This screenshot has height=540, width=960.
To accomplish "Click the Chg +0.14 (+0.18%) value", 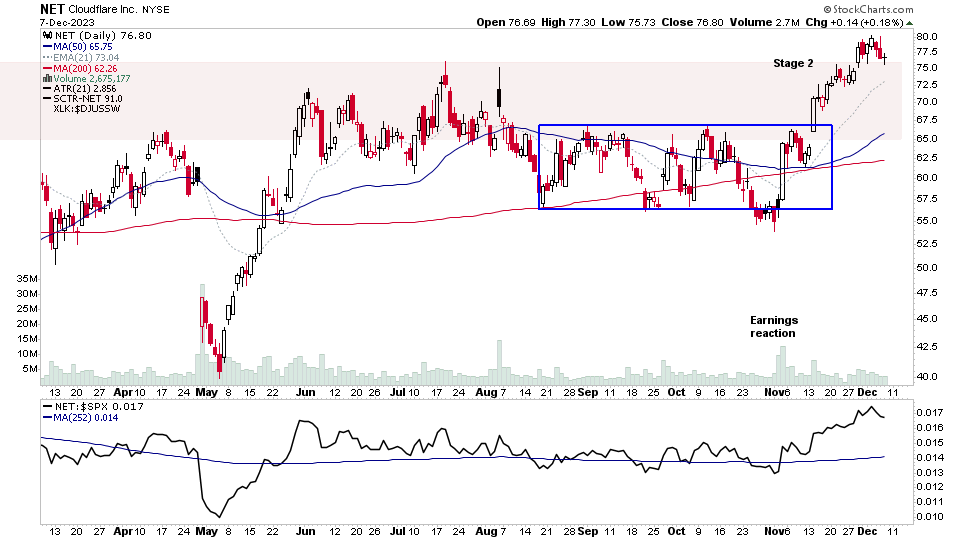I will 855,23.
